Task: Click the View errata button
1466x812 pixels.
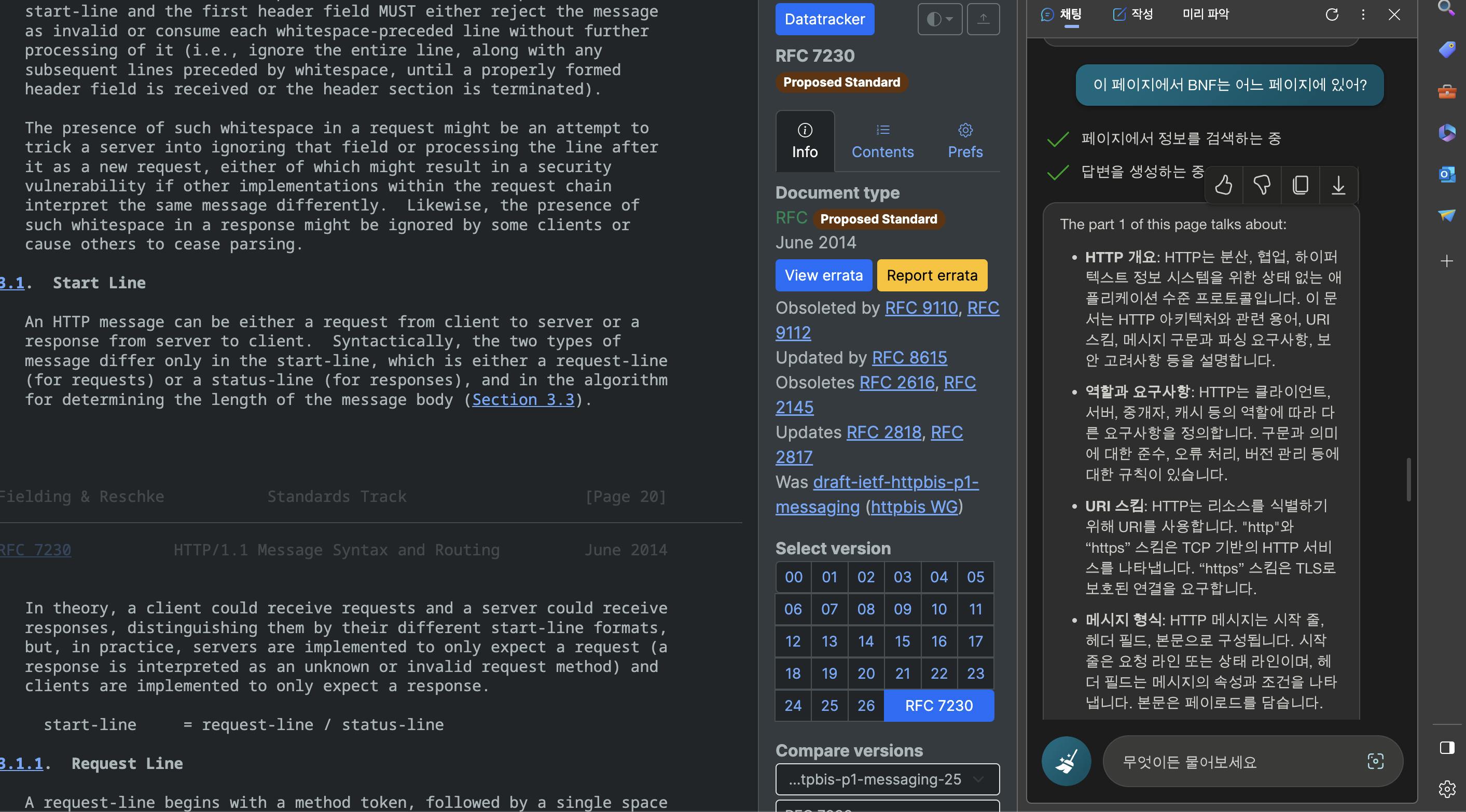Action: tap(823, 275)
